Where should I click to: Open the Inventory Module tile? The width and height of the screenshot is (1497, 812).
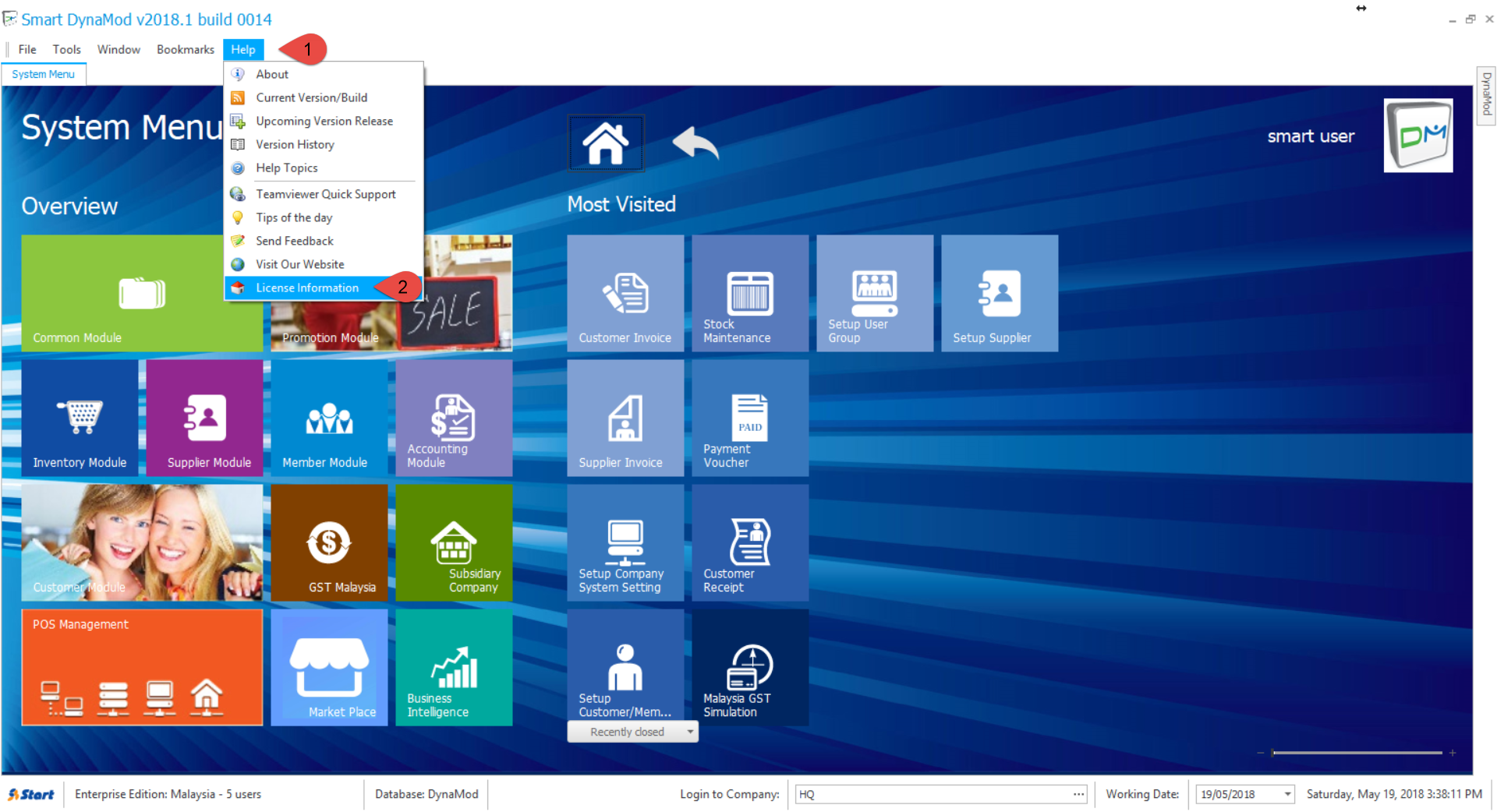click(80, 418)
